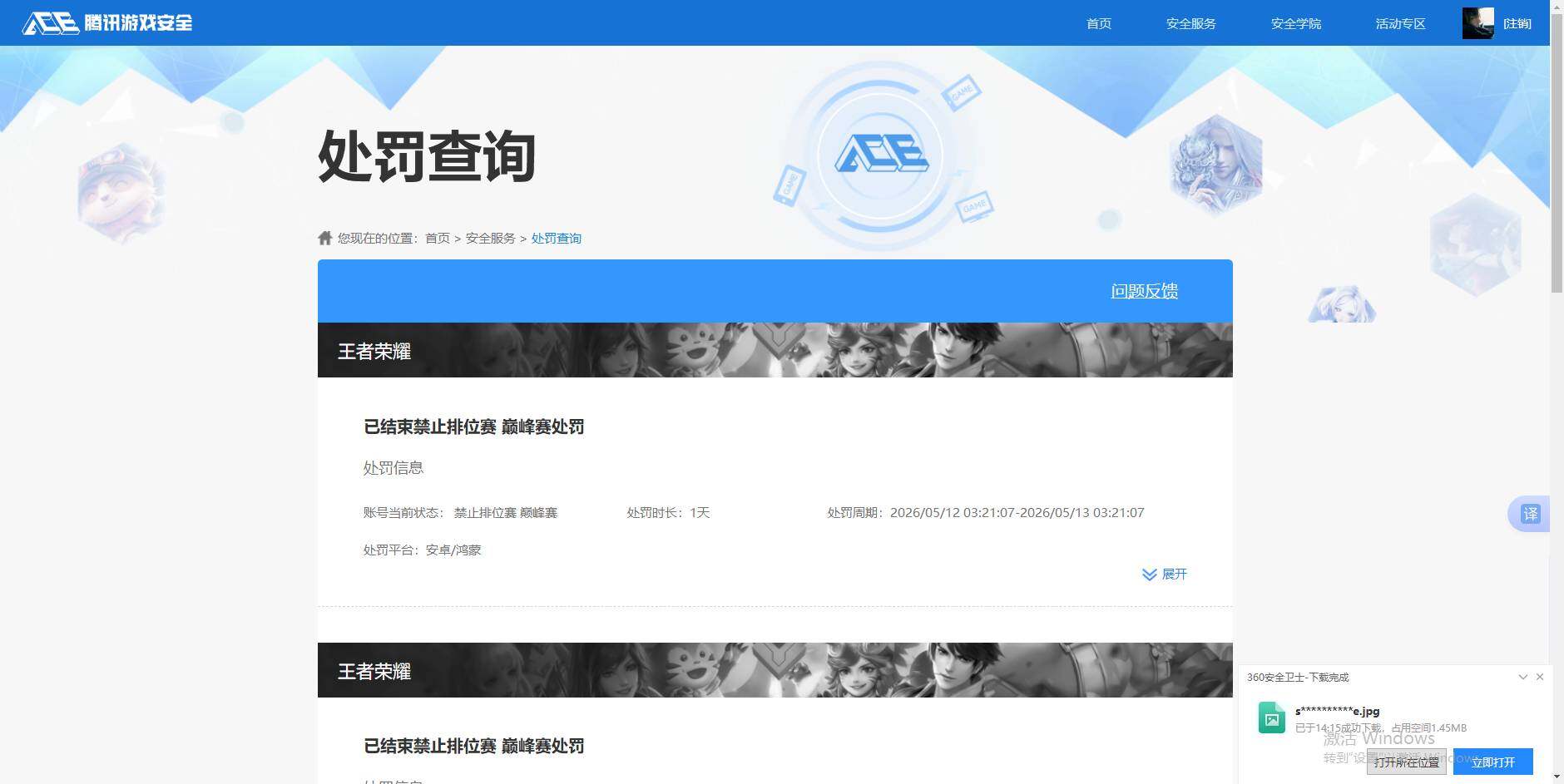
Task: Select 处罚平台: 安卓/鸿蒙 text
Action: coord(422,550)
